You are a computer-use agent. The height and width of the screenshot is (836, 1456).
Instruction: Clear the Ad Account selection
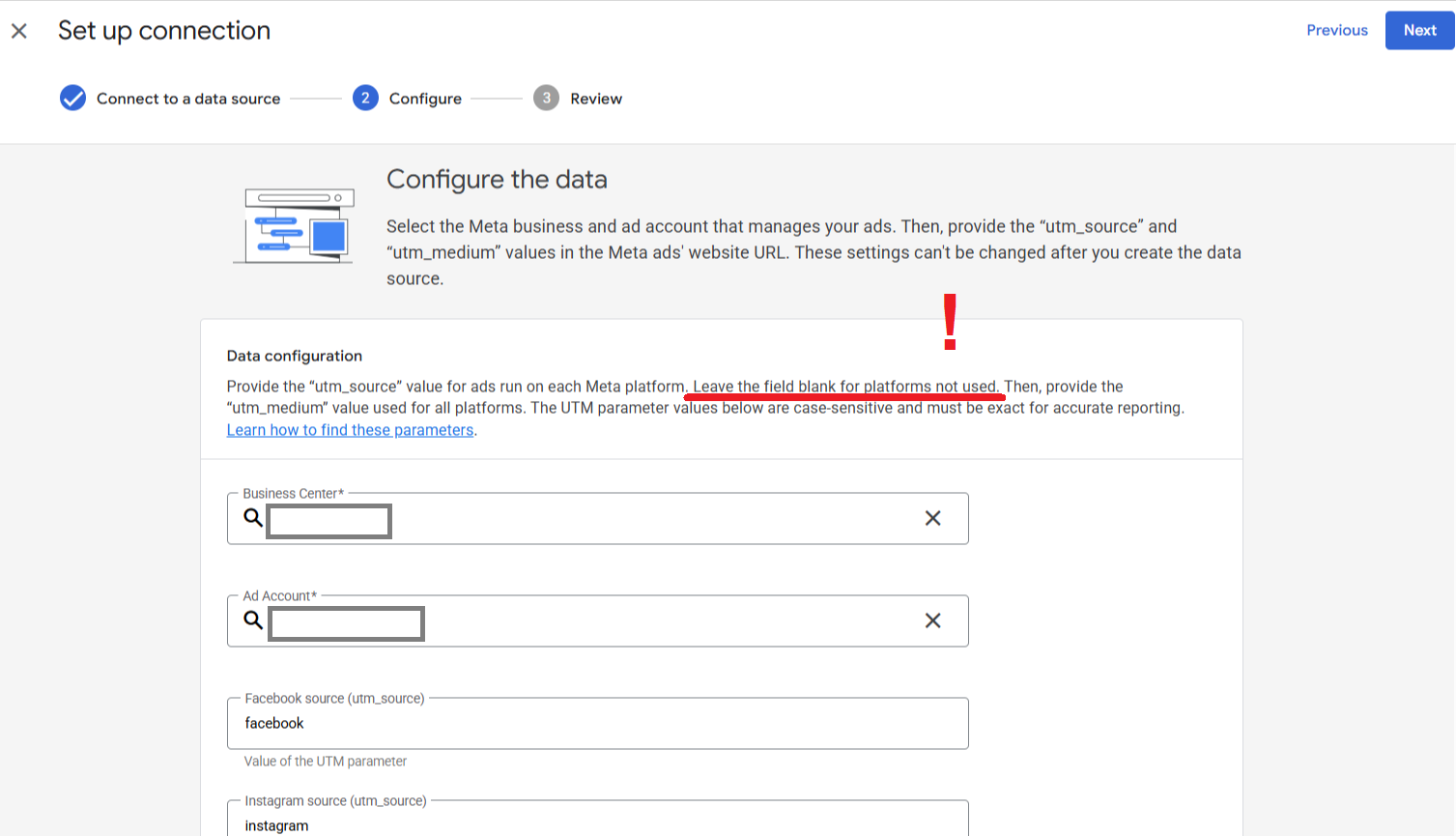coord(932,621)
